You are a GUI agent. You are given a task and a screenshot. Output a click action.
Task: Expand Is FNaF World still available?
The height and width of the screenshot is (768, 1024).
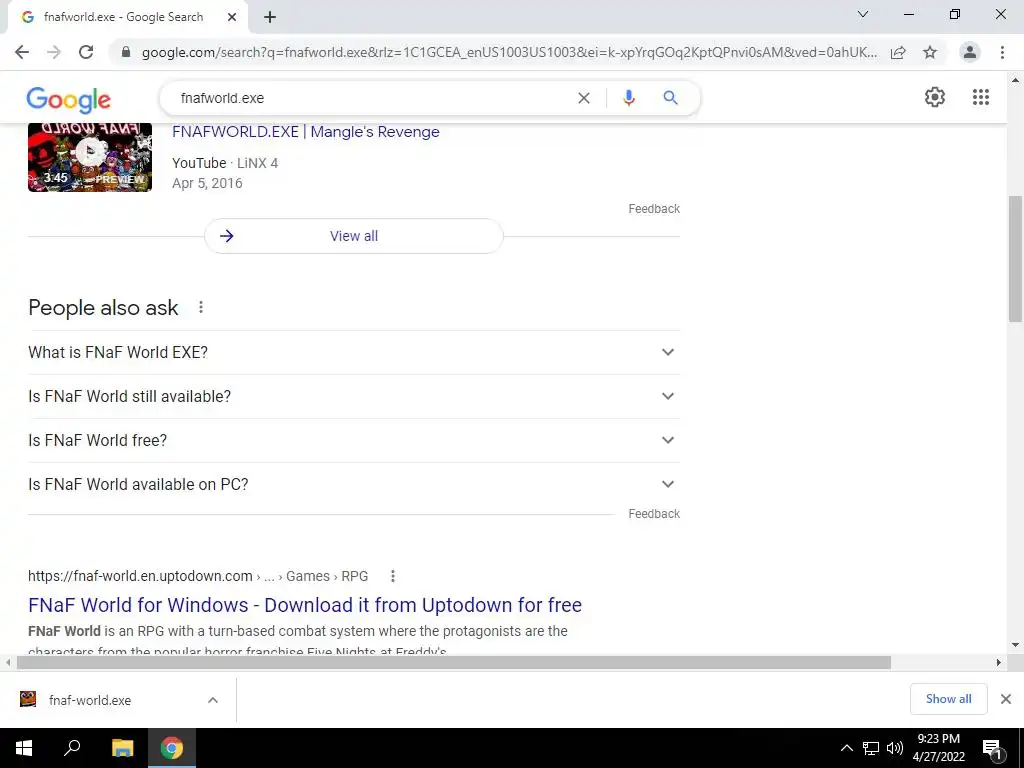[354, 396]
